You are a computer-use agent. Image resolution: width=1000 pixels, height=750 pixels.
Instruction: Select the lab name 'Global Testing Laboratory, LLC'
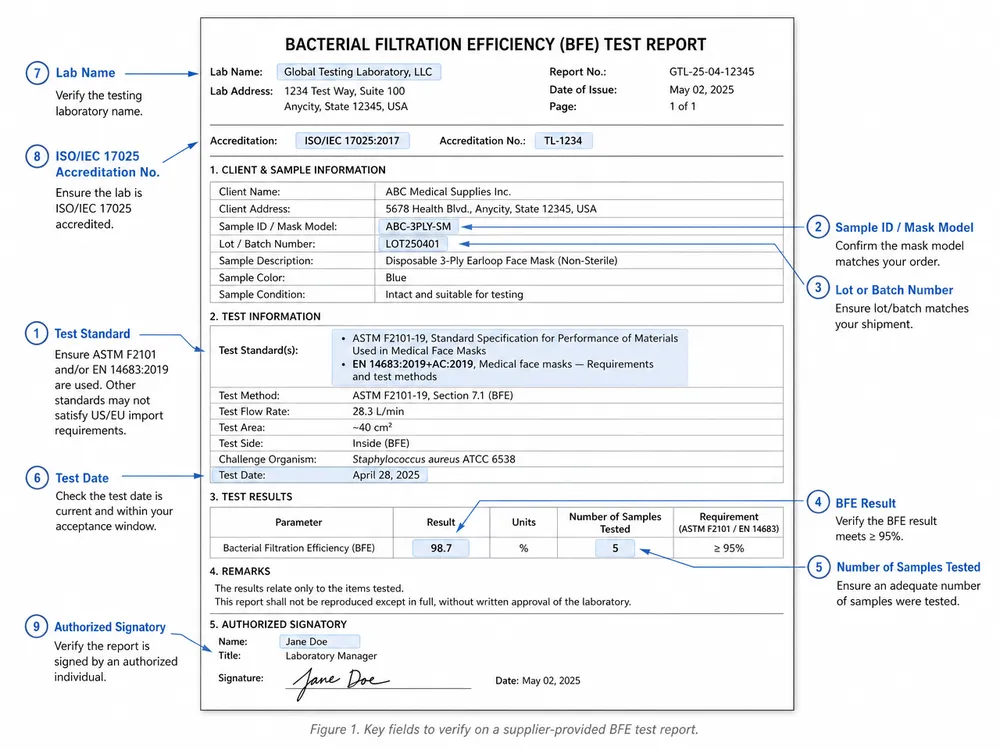coord(358,72)
